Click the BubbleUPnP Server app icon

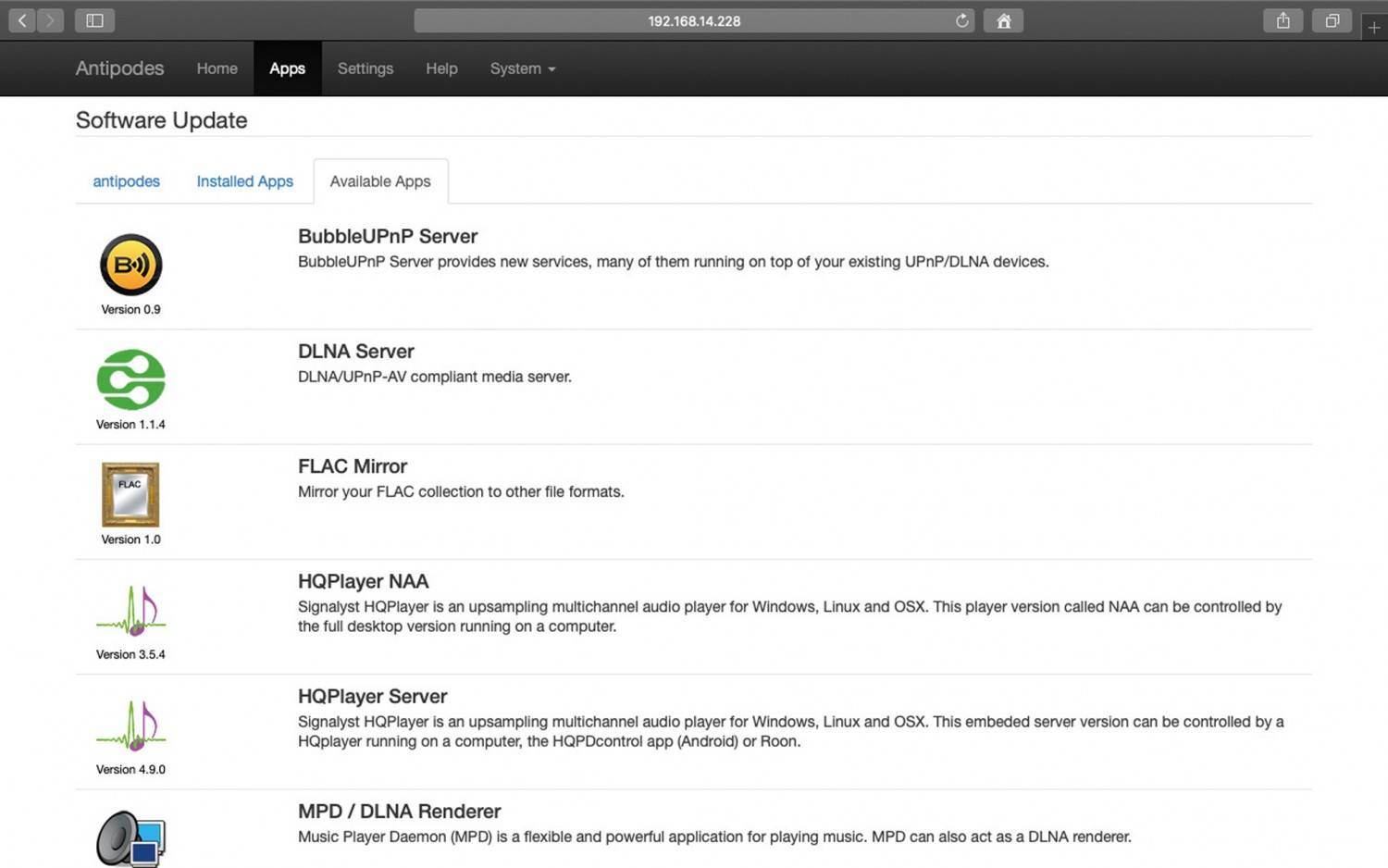(130, 265)
